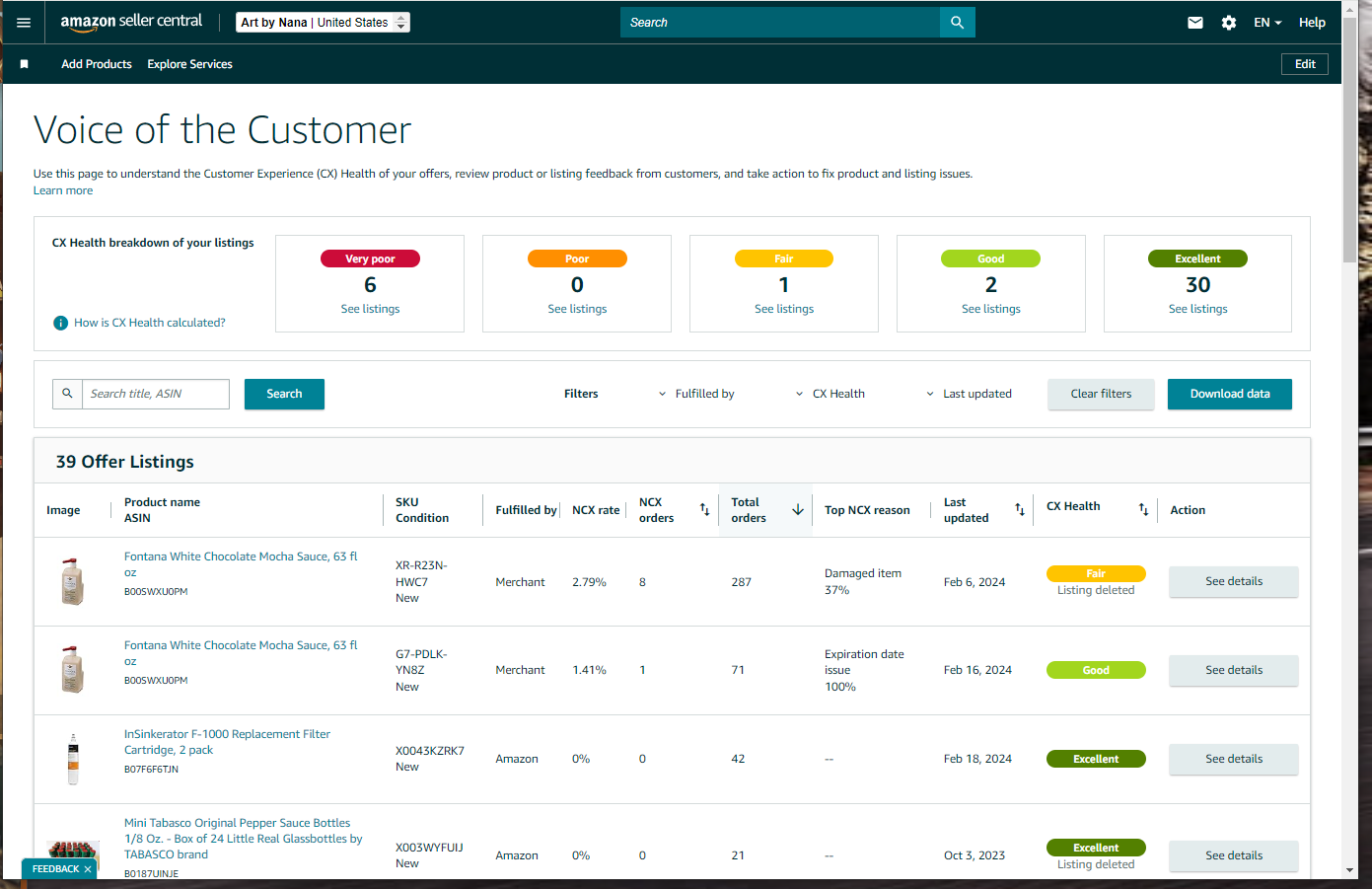
Task: Click the InSinkerator filter cartridge thumbnail
Action: (73, 760)
